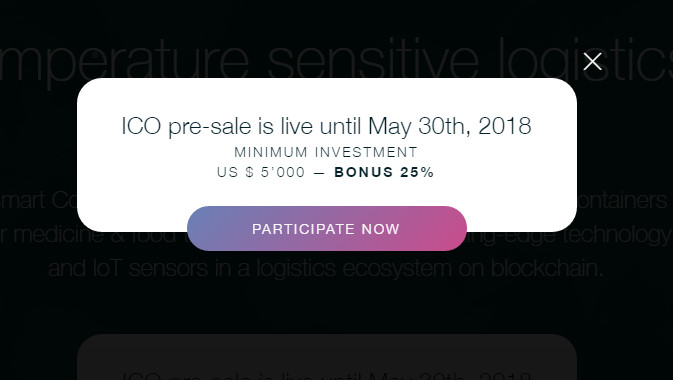
Task: Click the dimmed word logistics in the top heading
Action: 585,60
